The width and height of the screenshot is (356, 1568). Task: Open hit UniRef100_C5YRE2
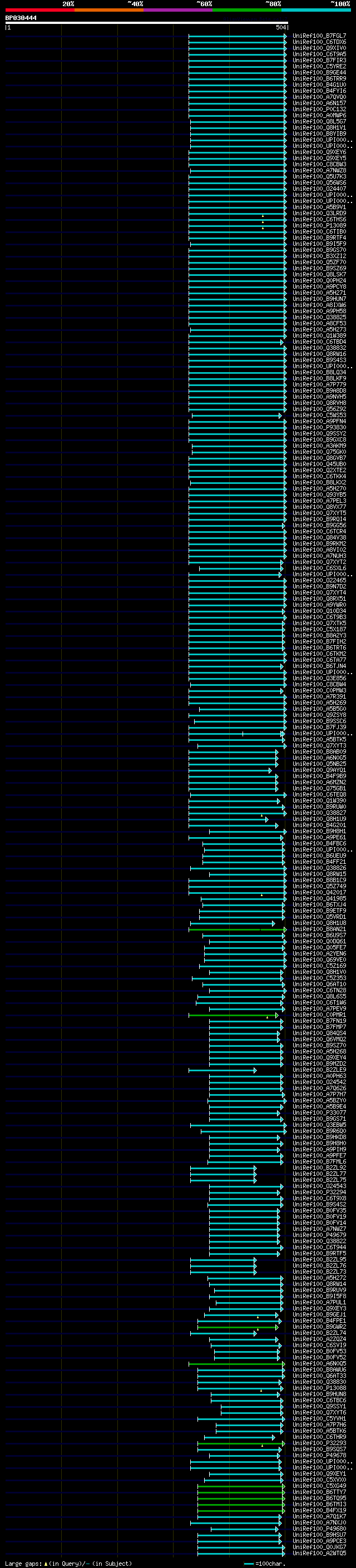click(319, 66)
